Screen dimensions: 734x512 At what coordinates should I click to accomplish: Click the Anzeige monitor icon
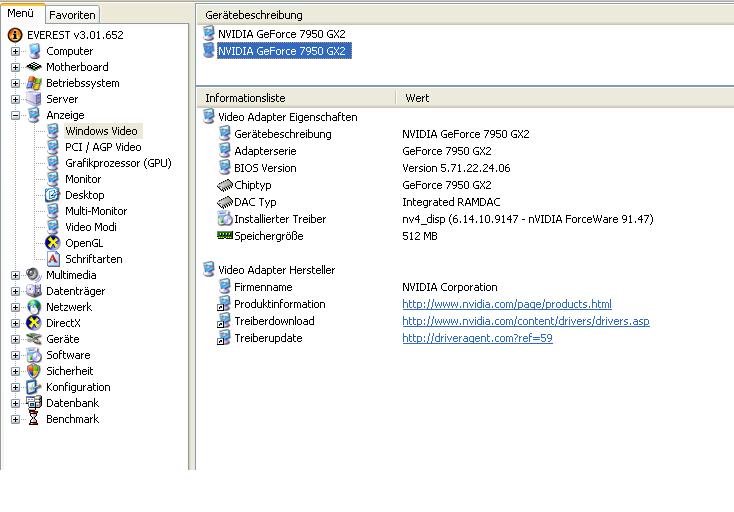[x=34, y=115]
